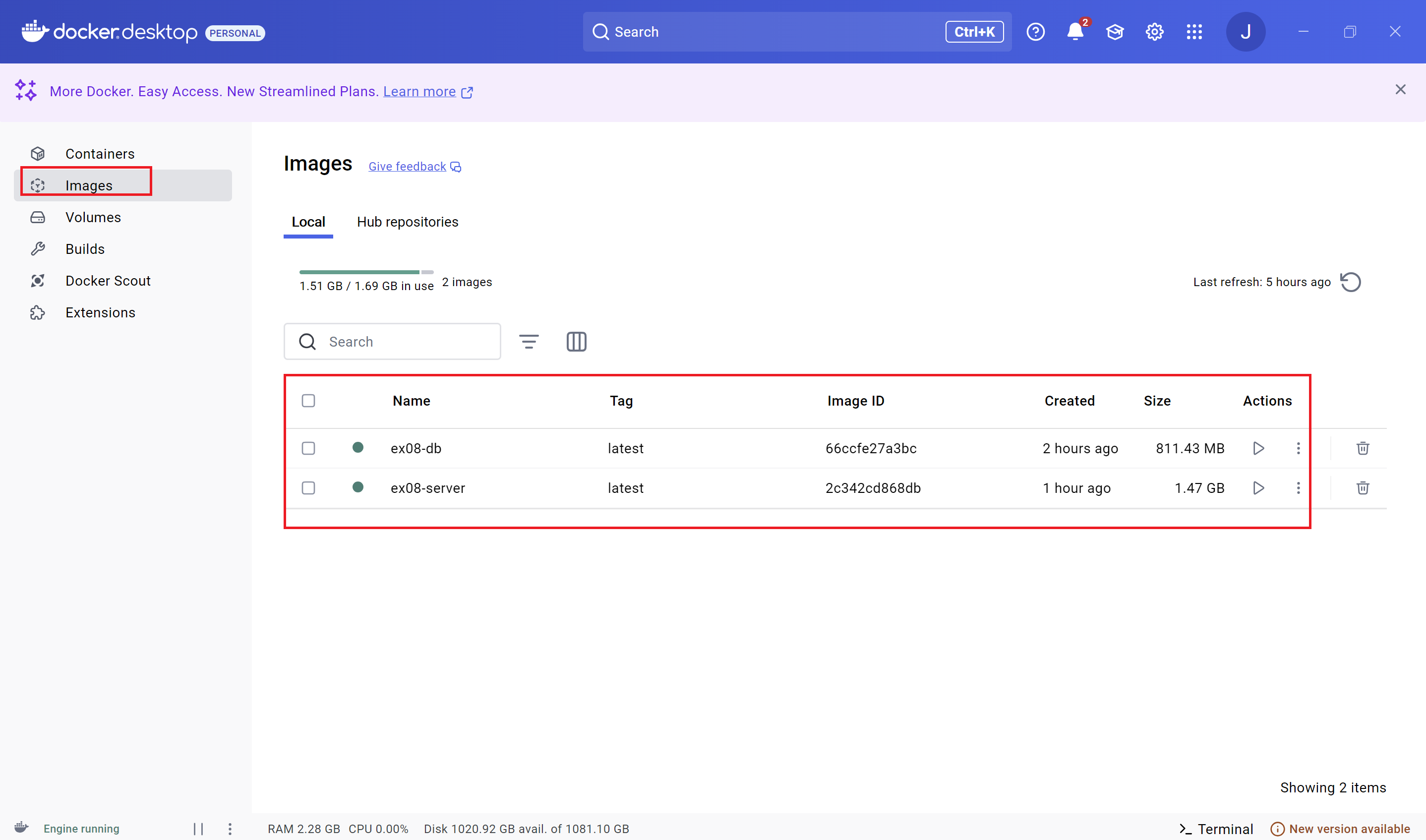Open the column display options icon
Image resolution: width=1426 pixels, height=840 pixels.
click(576, 342)
